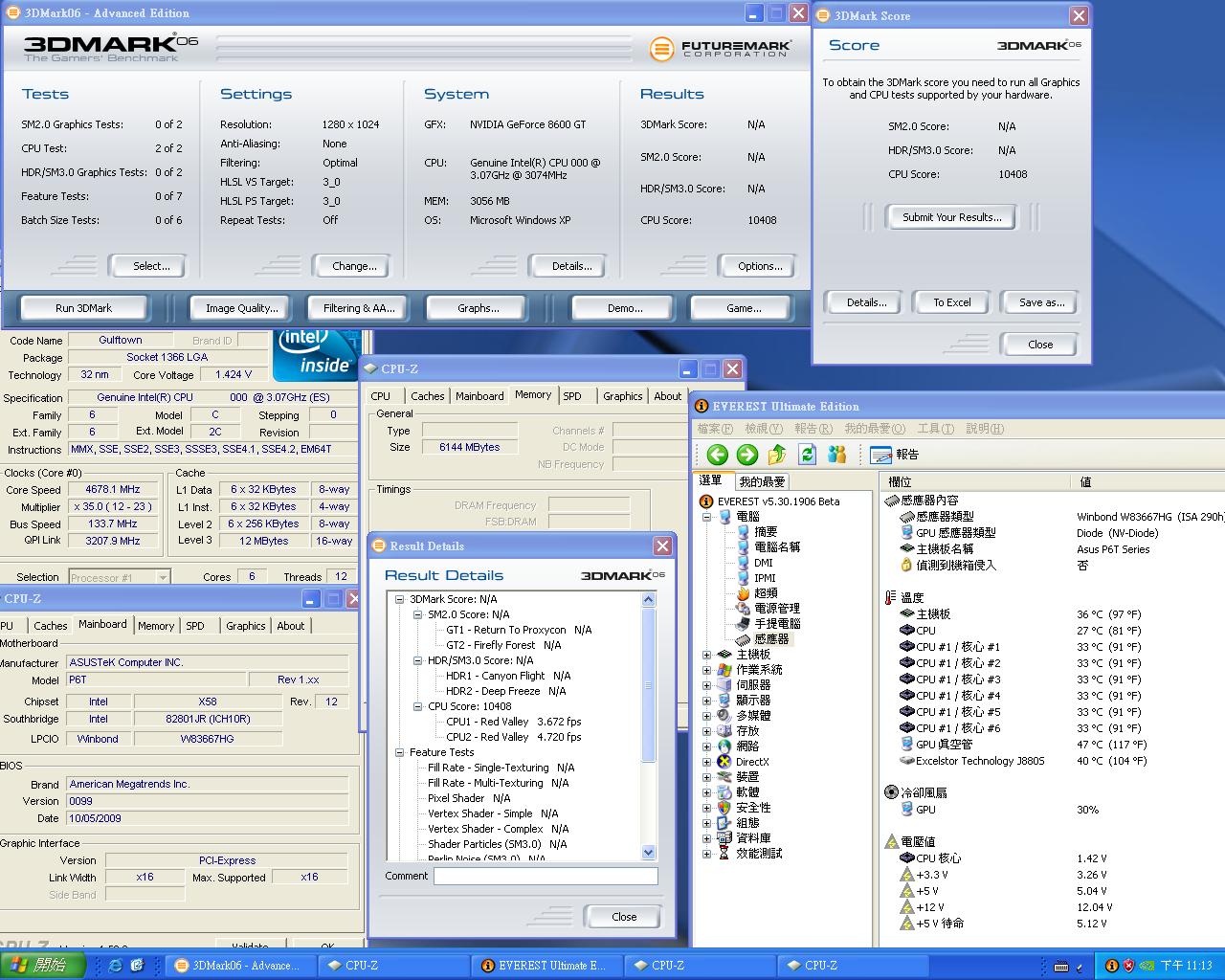The height and width of the screenshot is (980, 1225).
Task: Click into the Comment field in Result Details
Action: (x=546, y=876)
